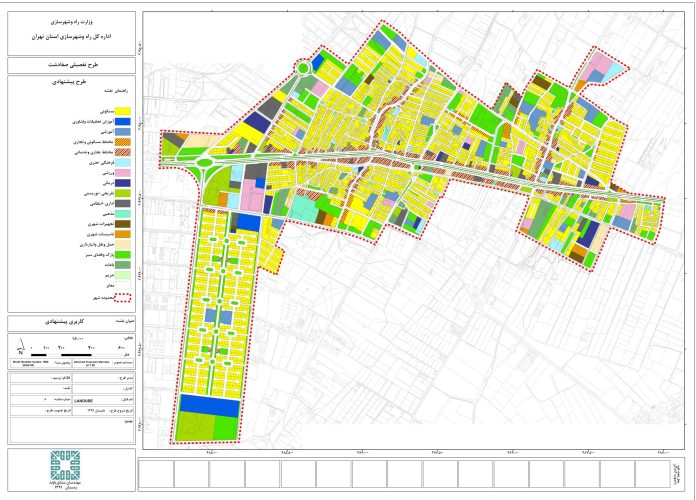Select the muted green gardens legend swatch
The image size is (696, 500).
pos(123,265)
